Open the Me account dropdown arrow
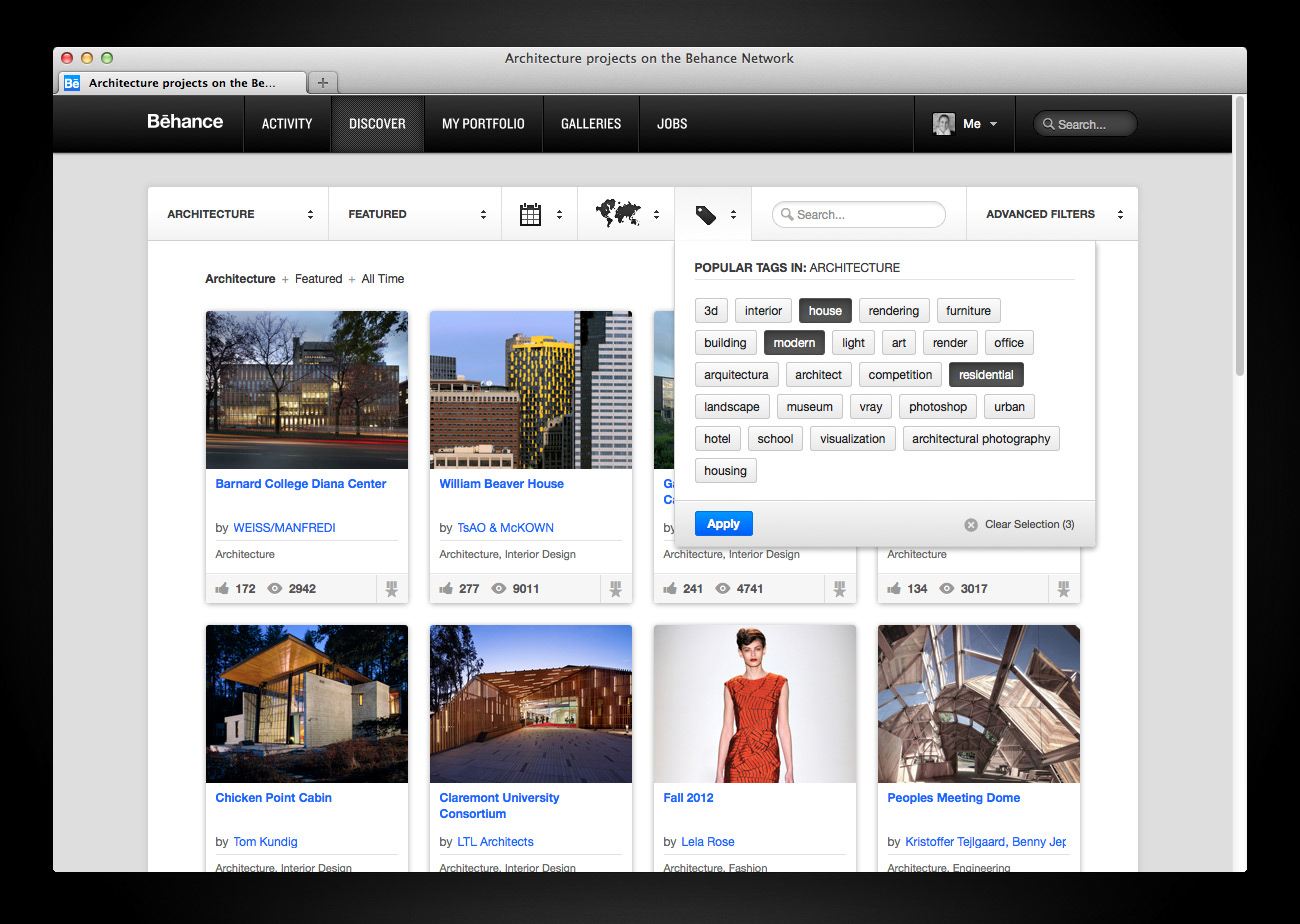This screenshot has height=924, width=1300. pyautogui.click(x=993, y=125)
